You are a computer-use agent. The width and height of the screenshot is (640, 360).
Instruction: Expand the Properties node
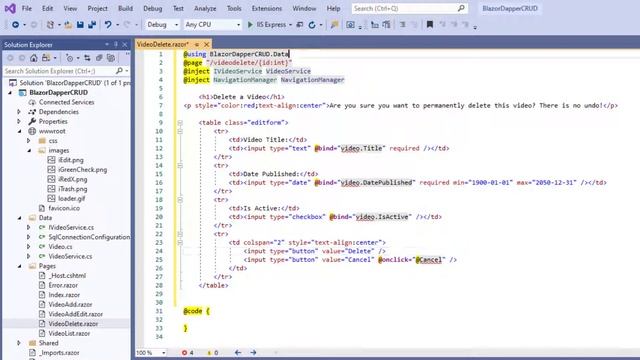(19, 122)
